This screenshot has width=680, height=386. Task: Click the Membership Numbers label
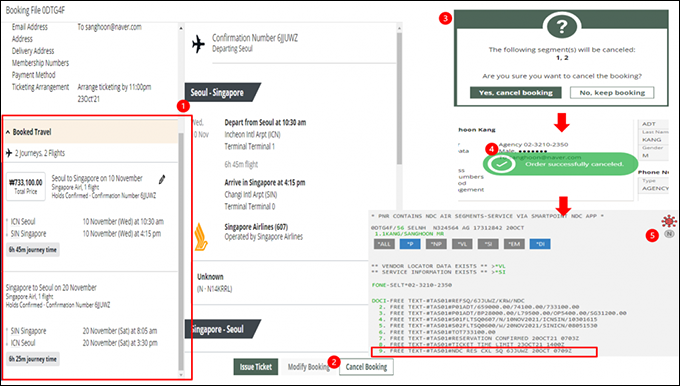[40, 63]
